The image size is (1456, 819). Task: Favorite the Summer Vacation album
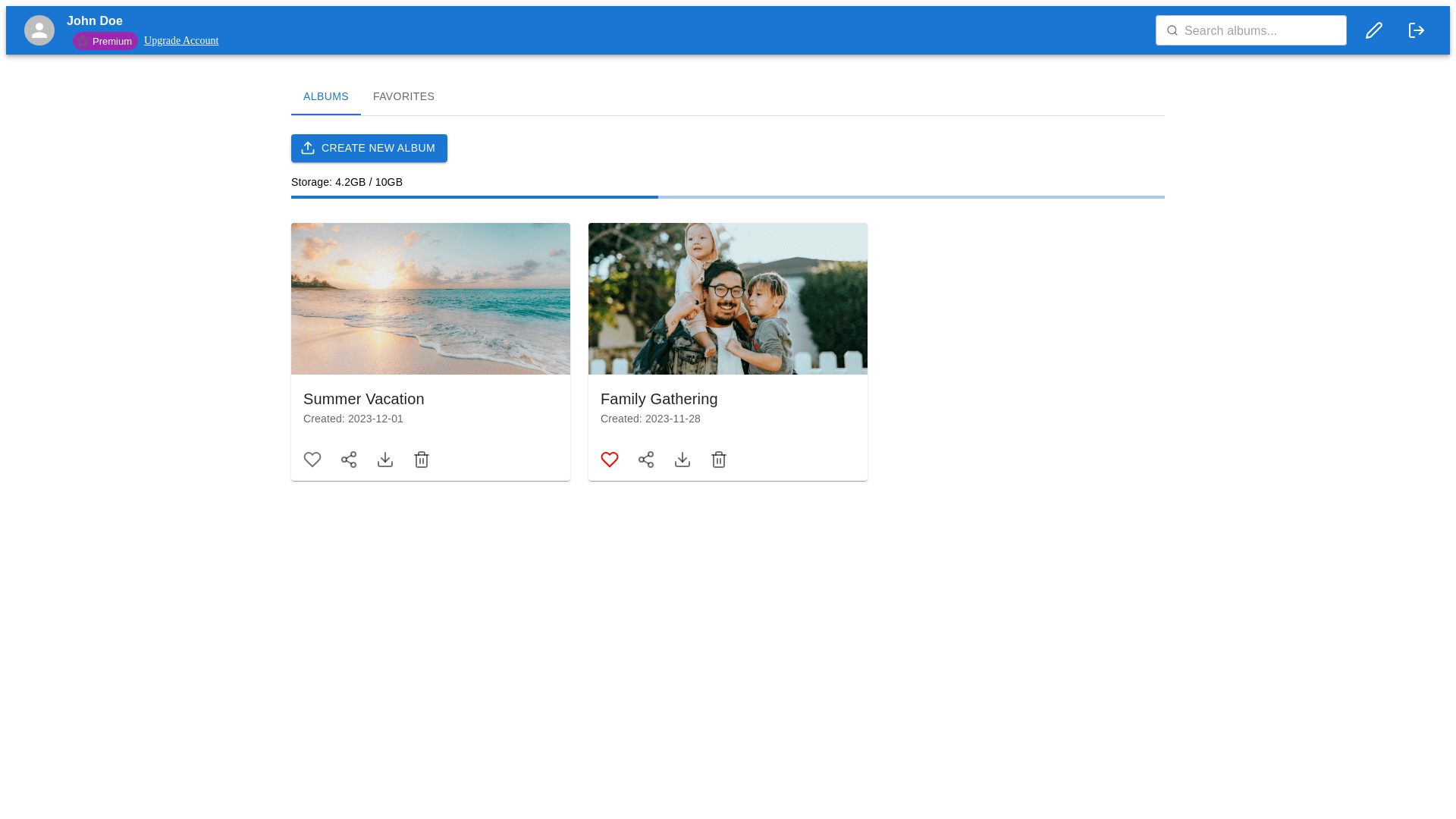coord(312,460)
